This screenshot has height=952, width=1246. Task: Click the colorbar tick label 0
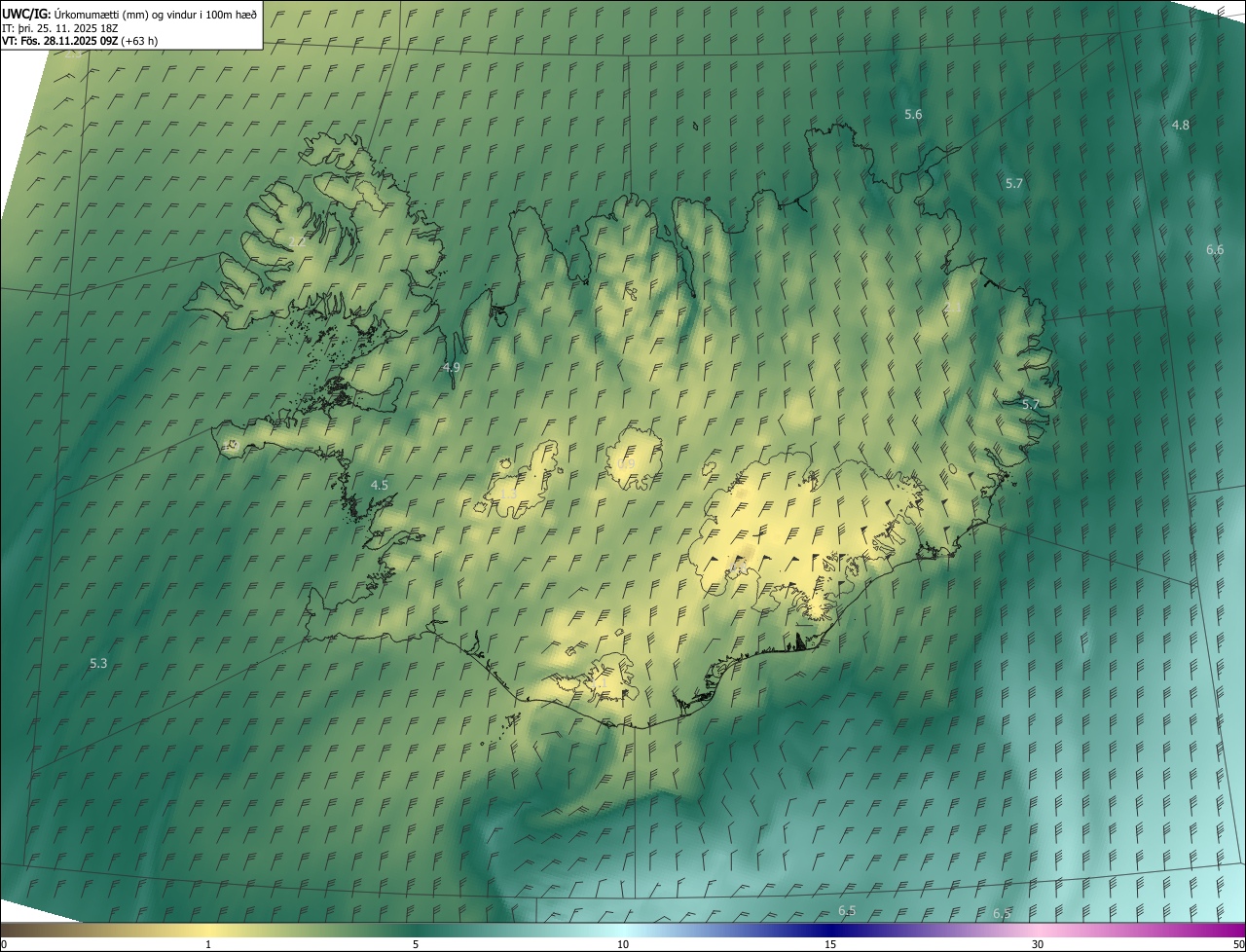[x=4, y=944]
